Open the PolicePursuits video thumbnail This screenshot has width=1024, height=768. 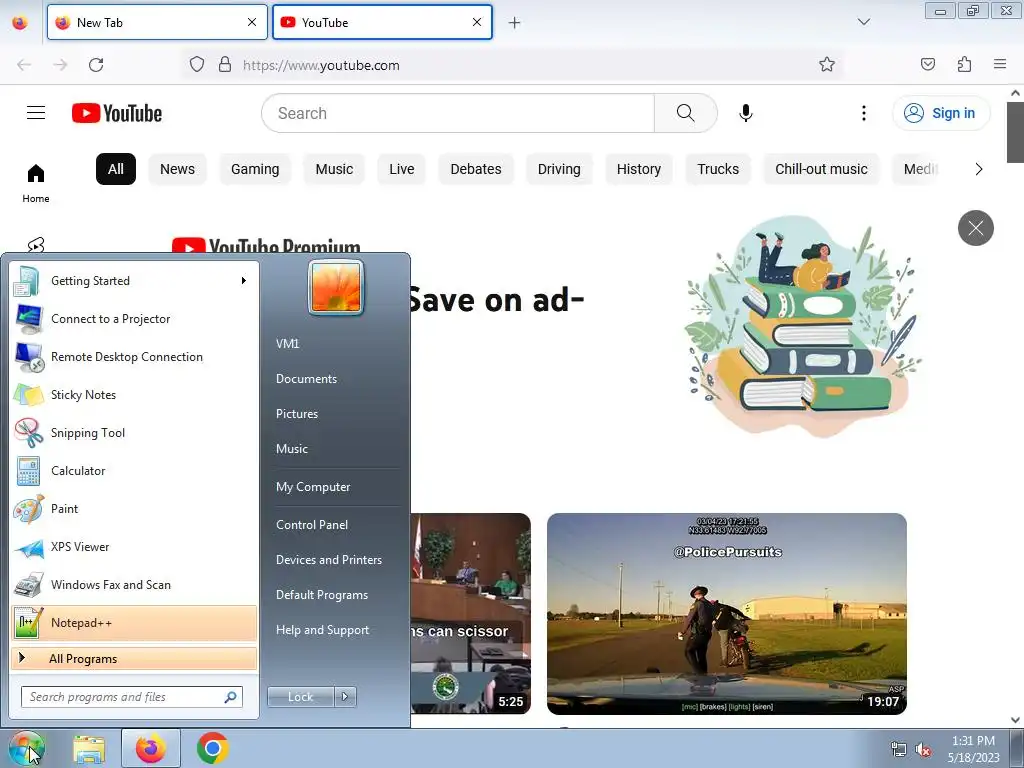tap(727, 614)
